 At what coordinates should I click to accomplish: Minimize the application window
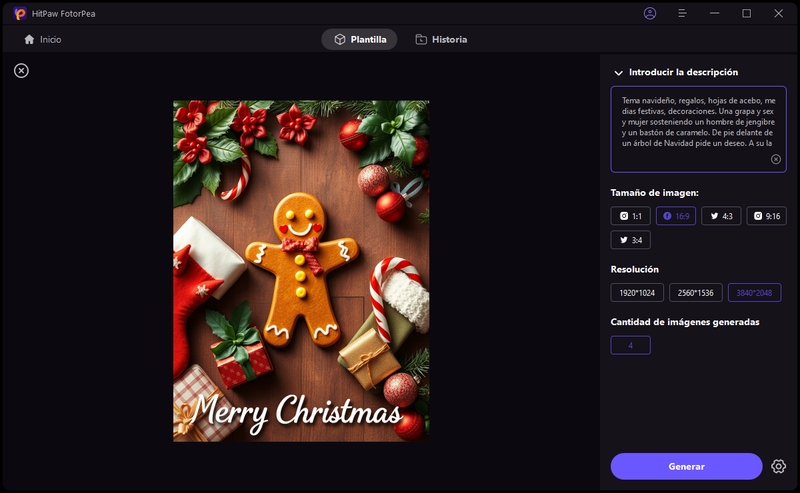click(714, 13)
